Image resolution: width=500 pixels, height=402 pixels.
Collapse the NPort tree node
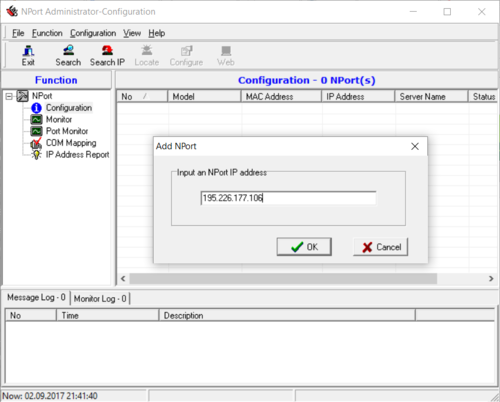point(9,96)
